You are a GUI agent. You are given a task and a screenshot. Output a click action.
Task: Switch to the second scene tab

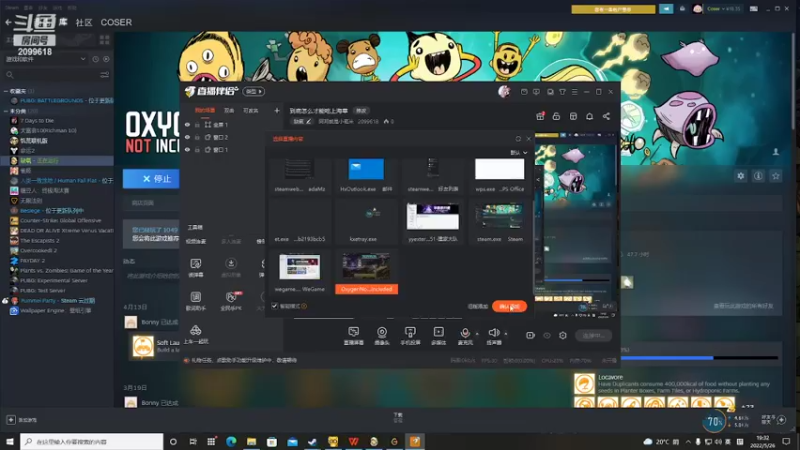point(229,111)
